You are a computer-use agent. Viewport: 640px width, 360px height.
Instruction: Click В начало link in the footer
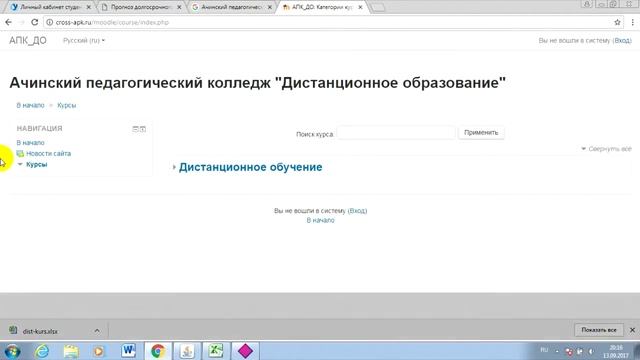[320, 220]
